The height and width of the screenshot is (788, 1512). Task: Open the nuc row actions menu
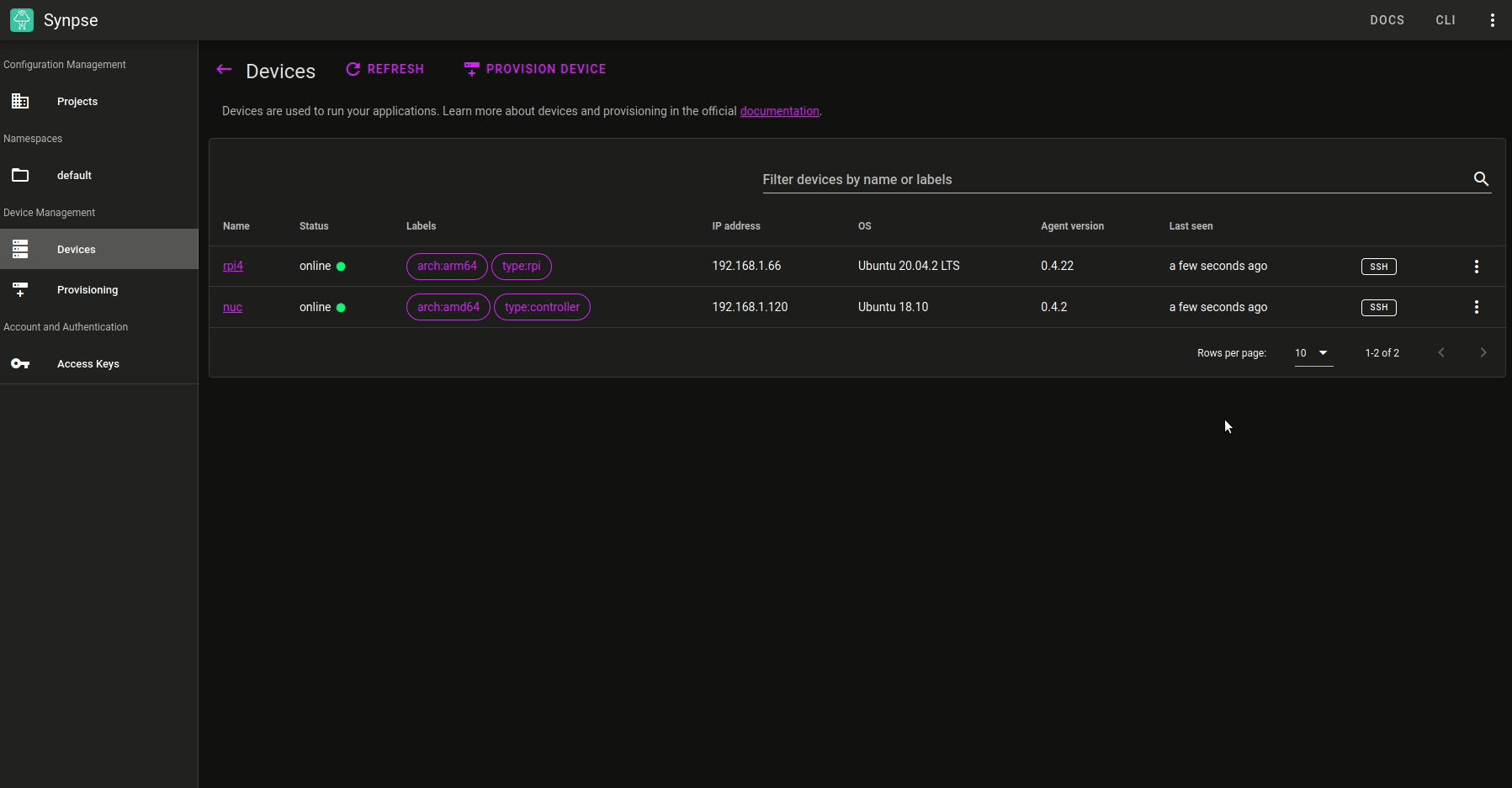[1476, 308]
